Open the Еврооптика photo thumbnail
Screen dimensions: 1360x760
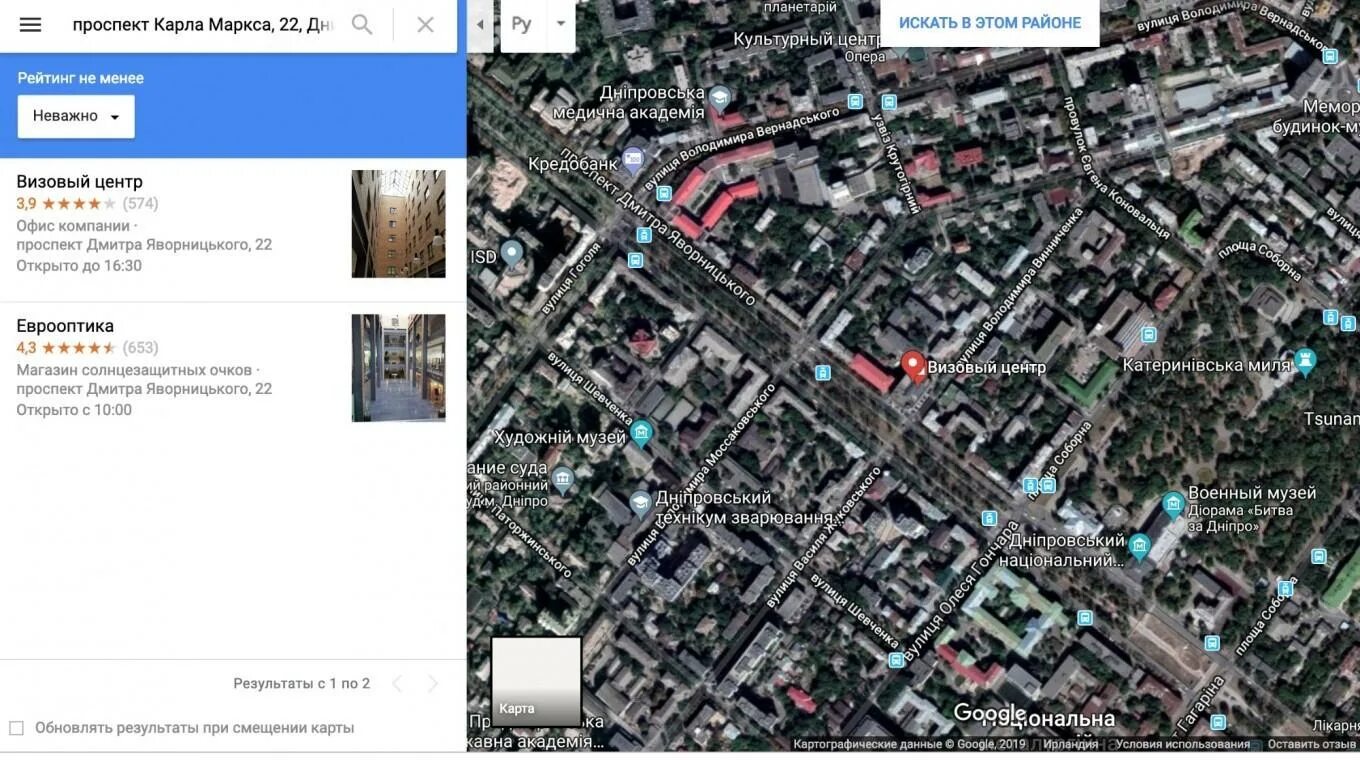coord(398,368)
